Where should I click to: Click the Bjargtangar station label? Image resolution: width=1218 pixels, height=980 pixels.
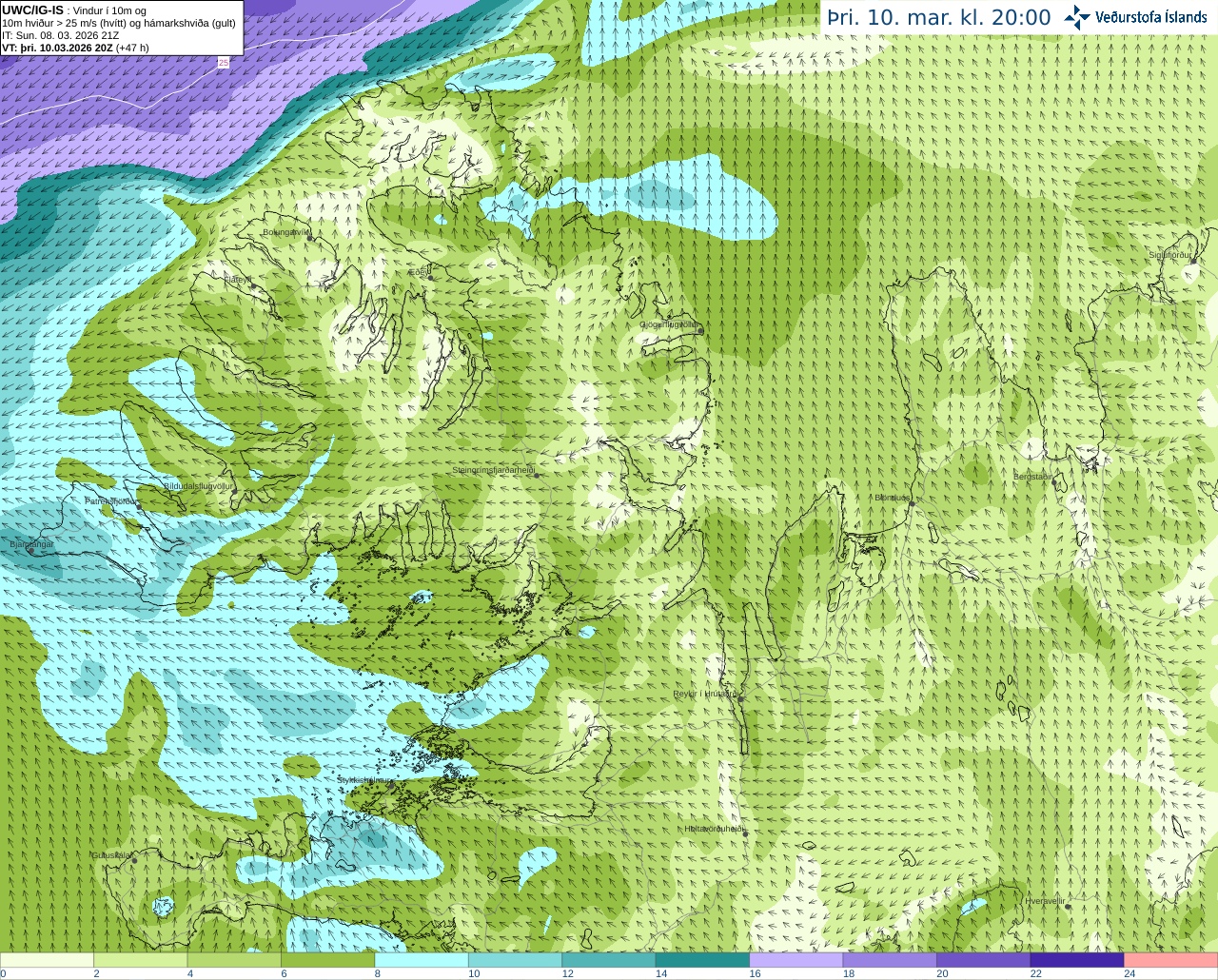click(31, 544)
